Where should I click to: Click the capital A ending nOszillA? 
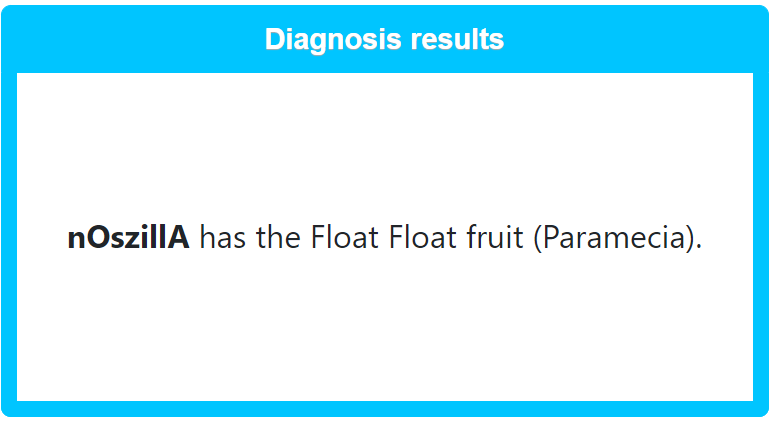[178, 237]
